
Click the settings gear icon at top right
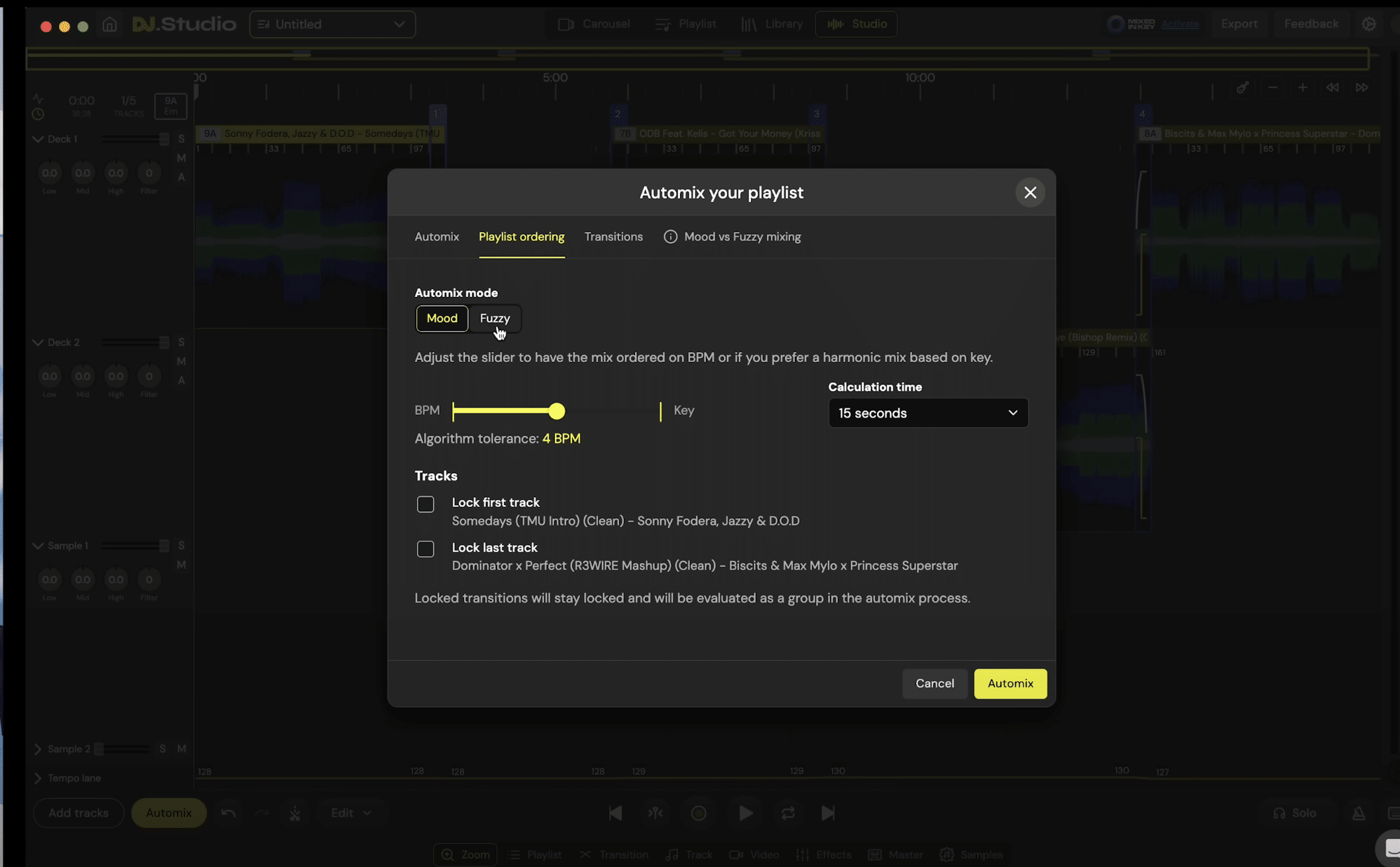tap(1369, 24)
